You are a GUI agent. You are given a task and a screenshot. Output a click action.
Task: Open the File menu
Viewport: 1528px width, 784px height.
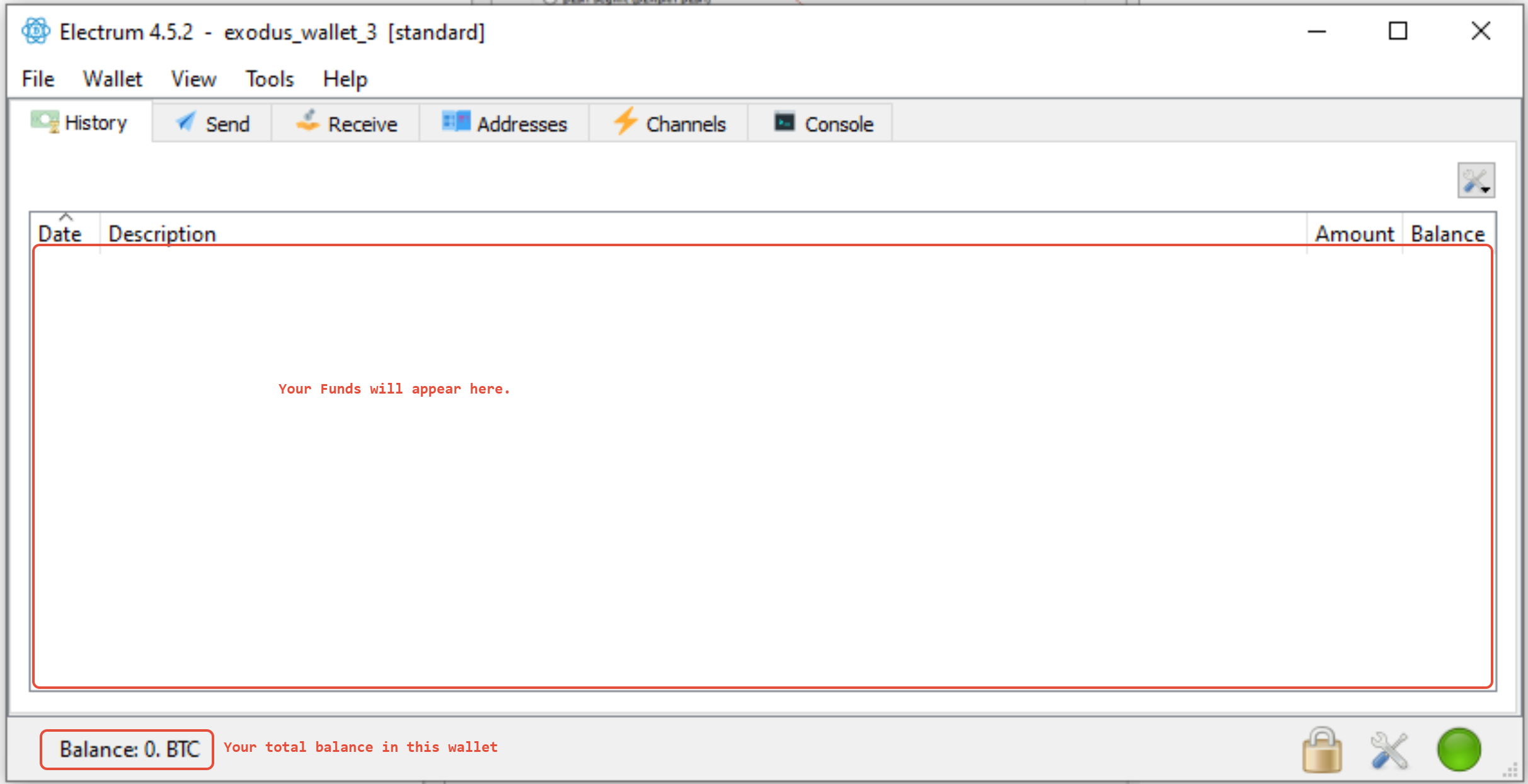38,79
